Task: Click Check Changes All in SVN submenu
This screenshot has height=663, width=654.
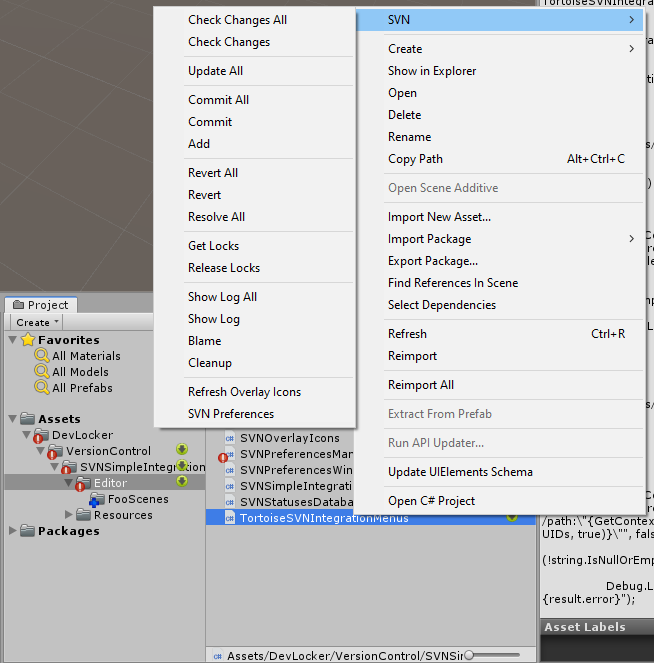Action: (237, 20)
